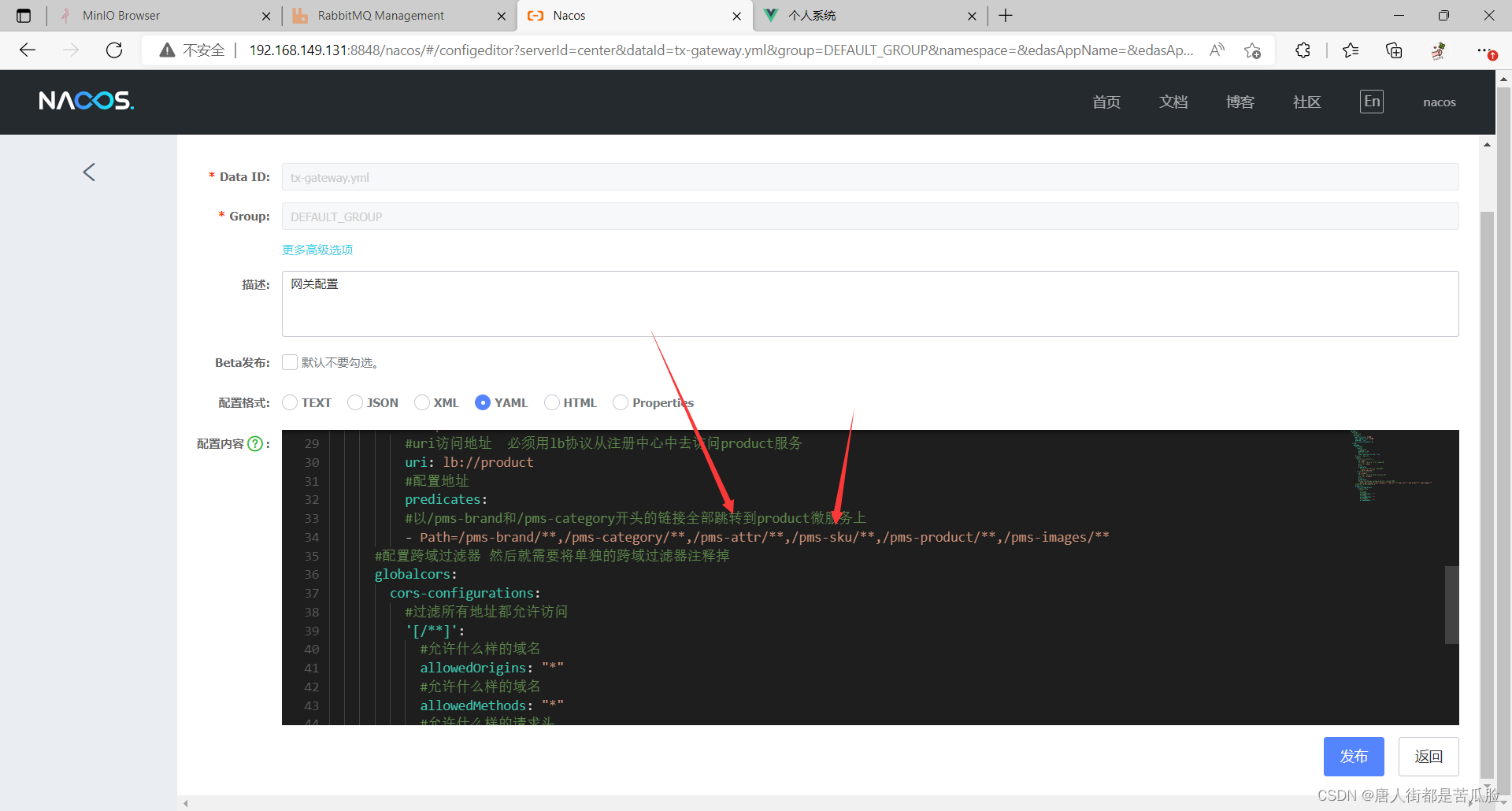Click the browser address bar URL
The height and width of the screenshot is (811, 1512).
pyautogui.click(x=721, y=50)
